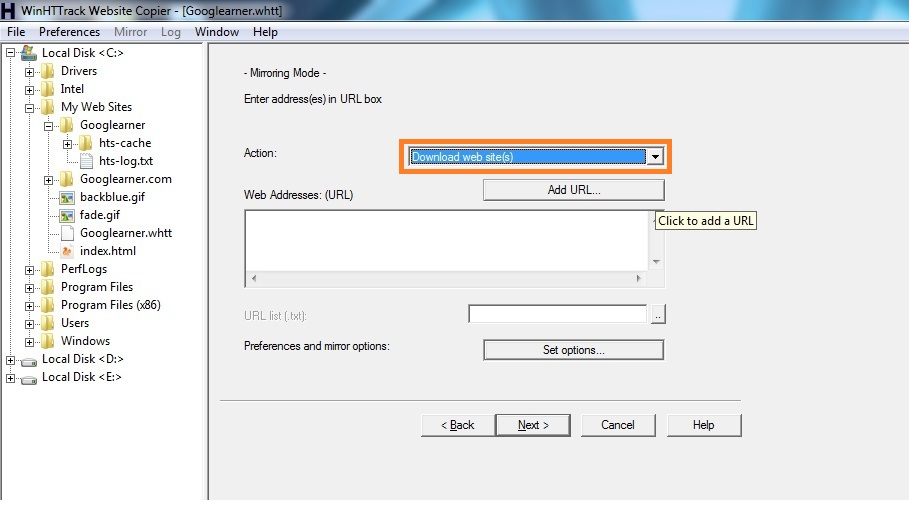
Task: Go back with the < Back button
Action: click(x=458, y=425)
